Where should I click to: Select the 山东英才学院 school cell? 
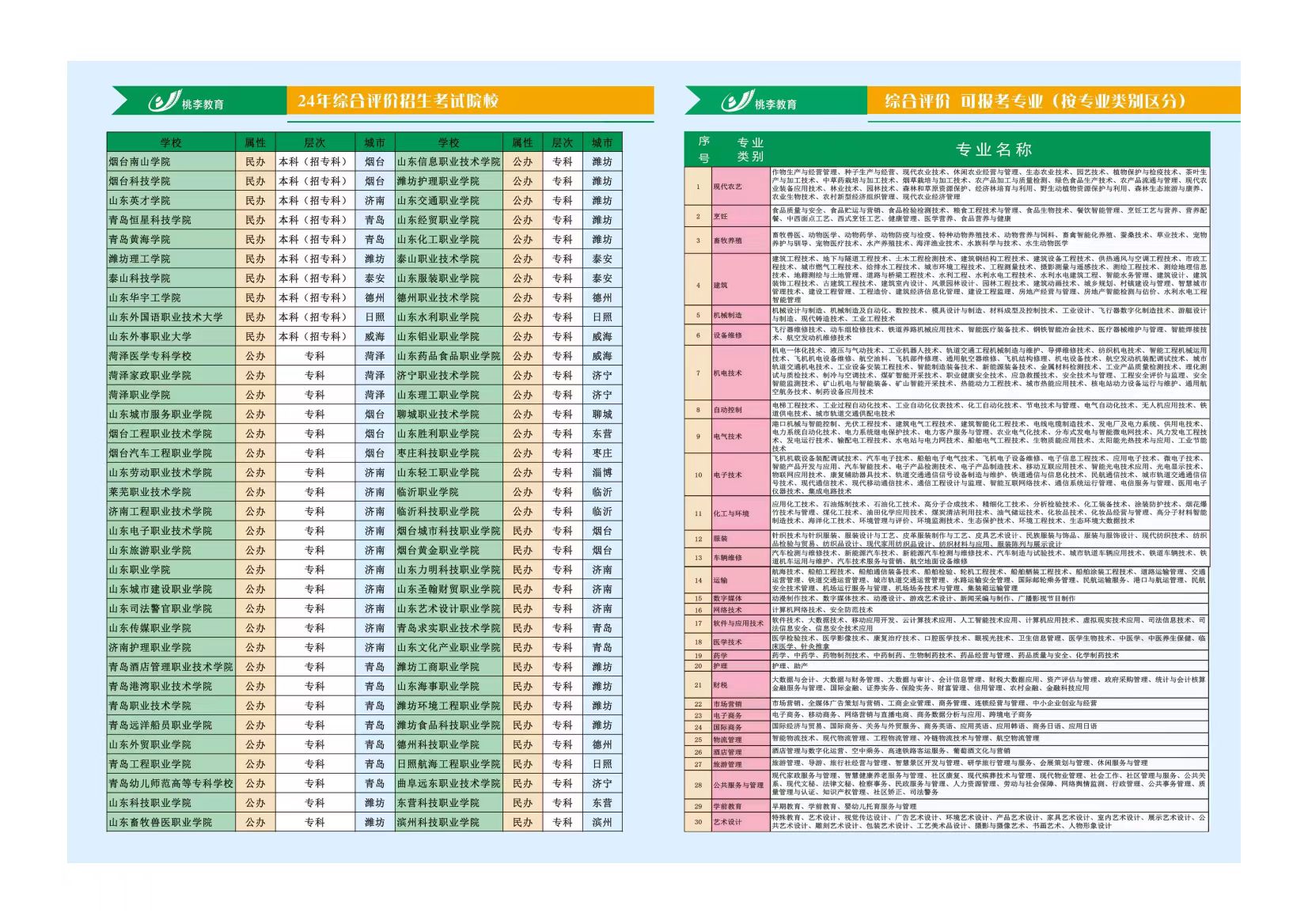171,200
